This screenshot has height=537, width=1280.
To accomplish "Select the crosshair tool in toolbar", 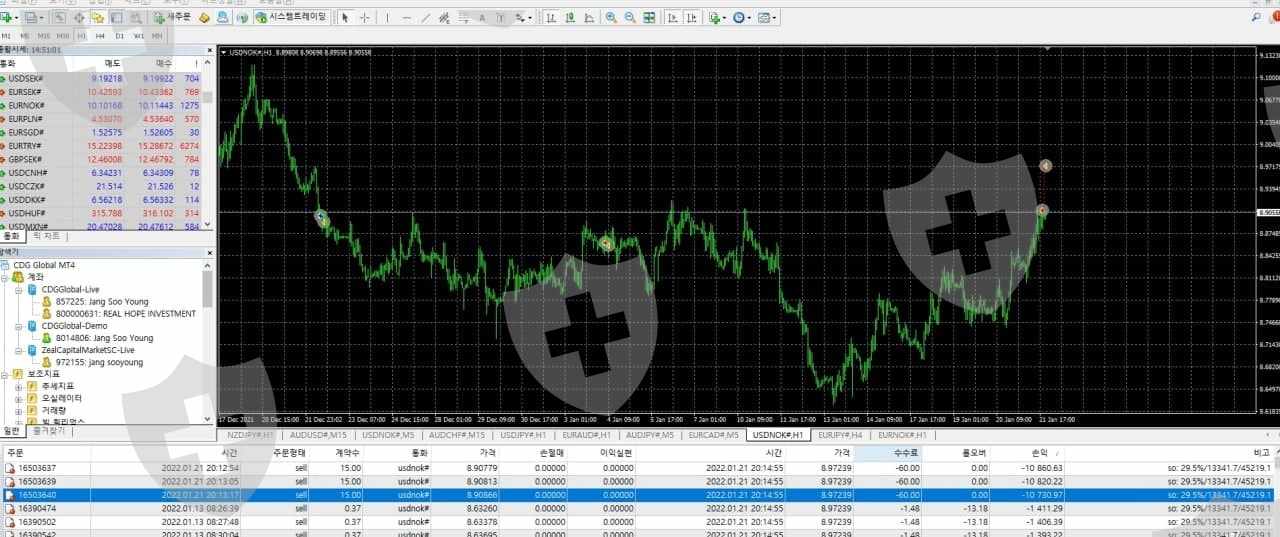I will (364, 18).
